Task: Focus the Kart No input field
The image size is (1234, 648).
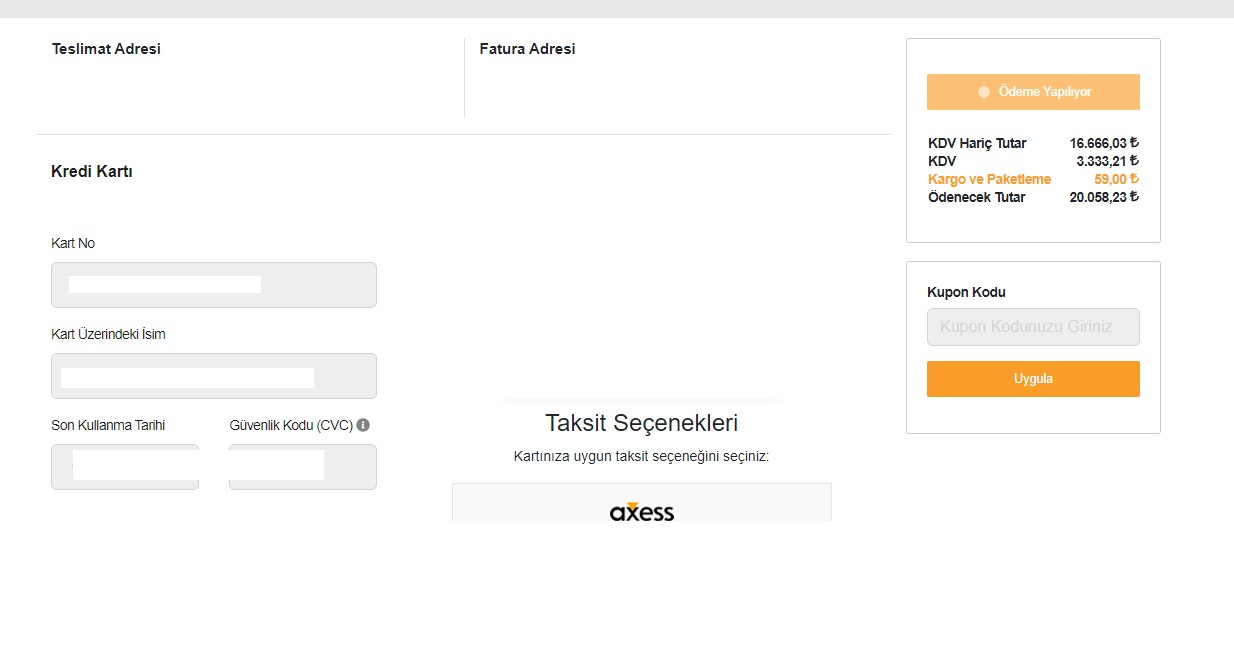Action: 213,285
